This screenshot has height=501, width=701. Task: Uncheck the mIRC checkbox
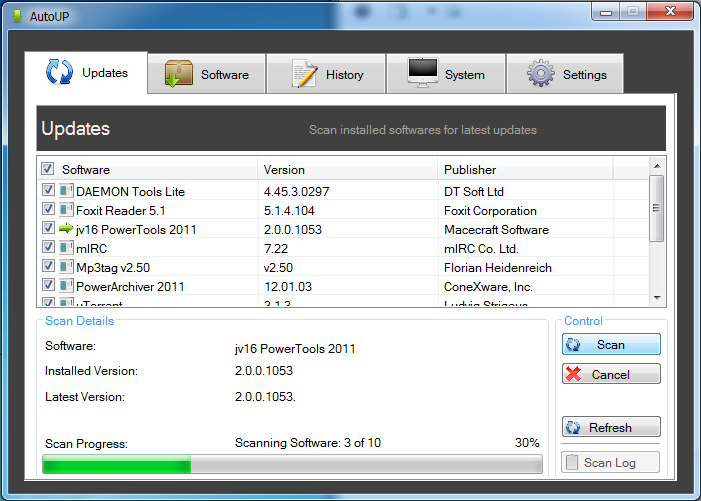(x=48, y=247)
